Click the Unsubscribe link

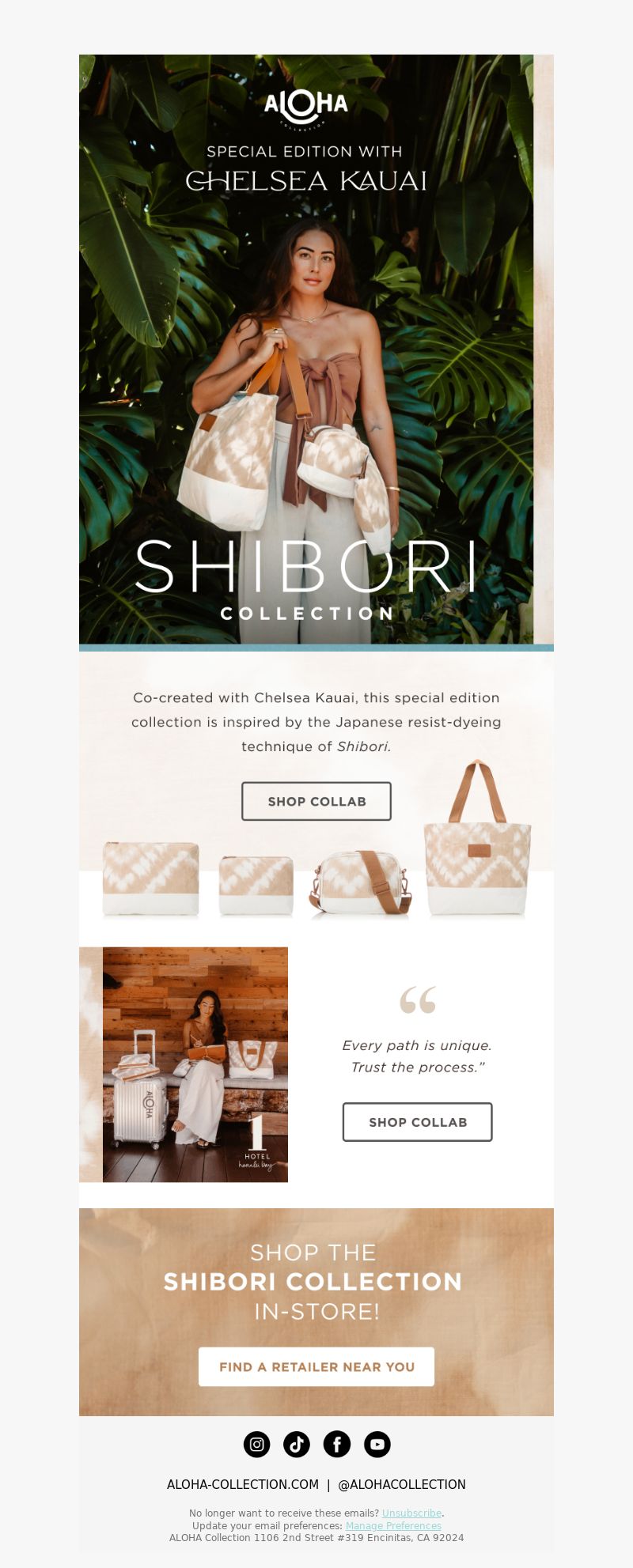tap(411, 1513)
